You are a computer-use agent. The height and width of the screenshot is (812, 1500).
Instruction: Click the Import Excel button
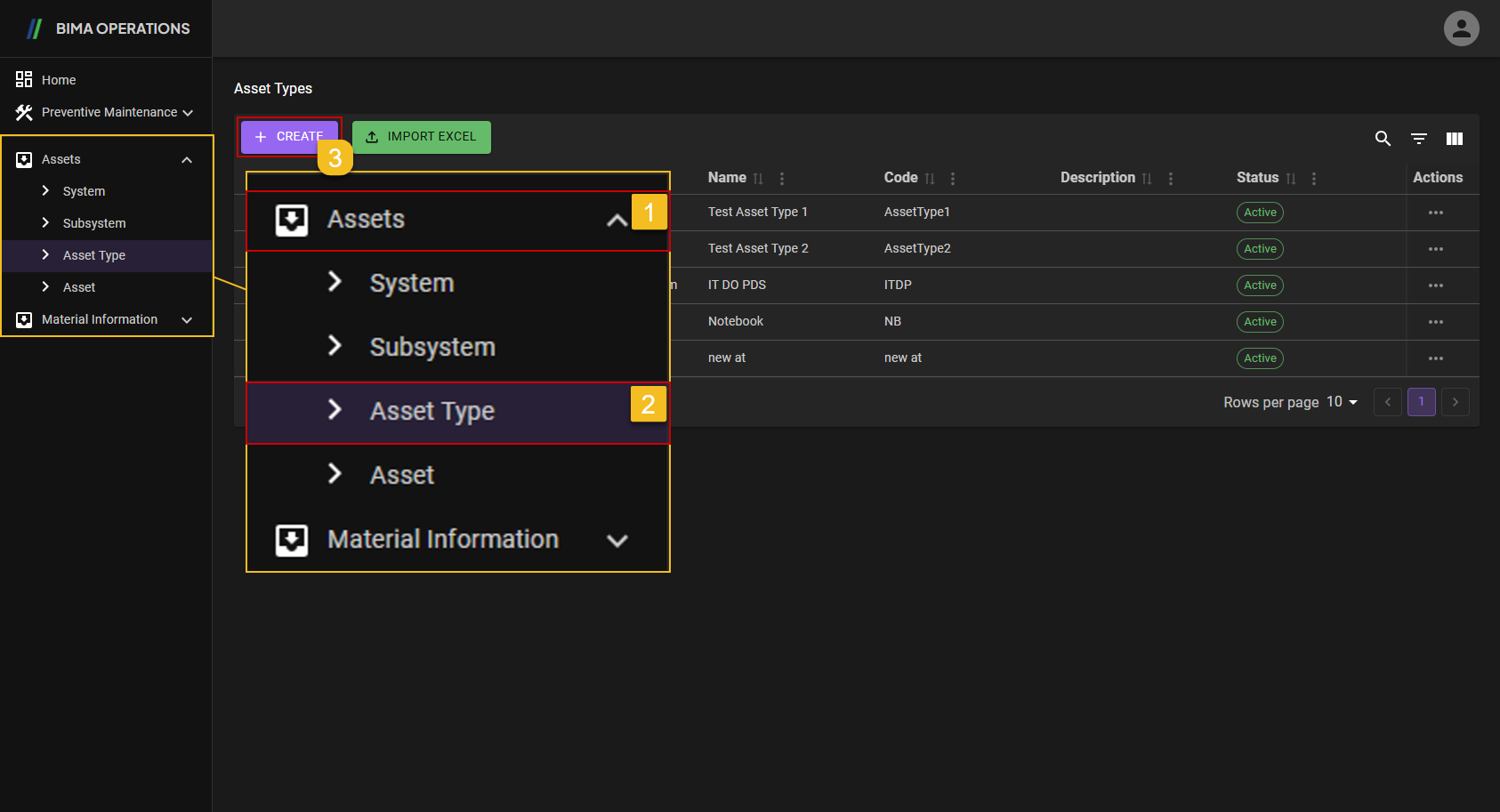(421, 137)
